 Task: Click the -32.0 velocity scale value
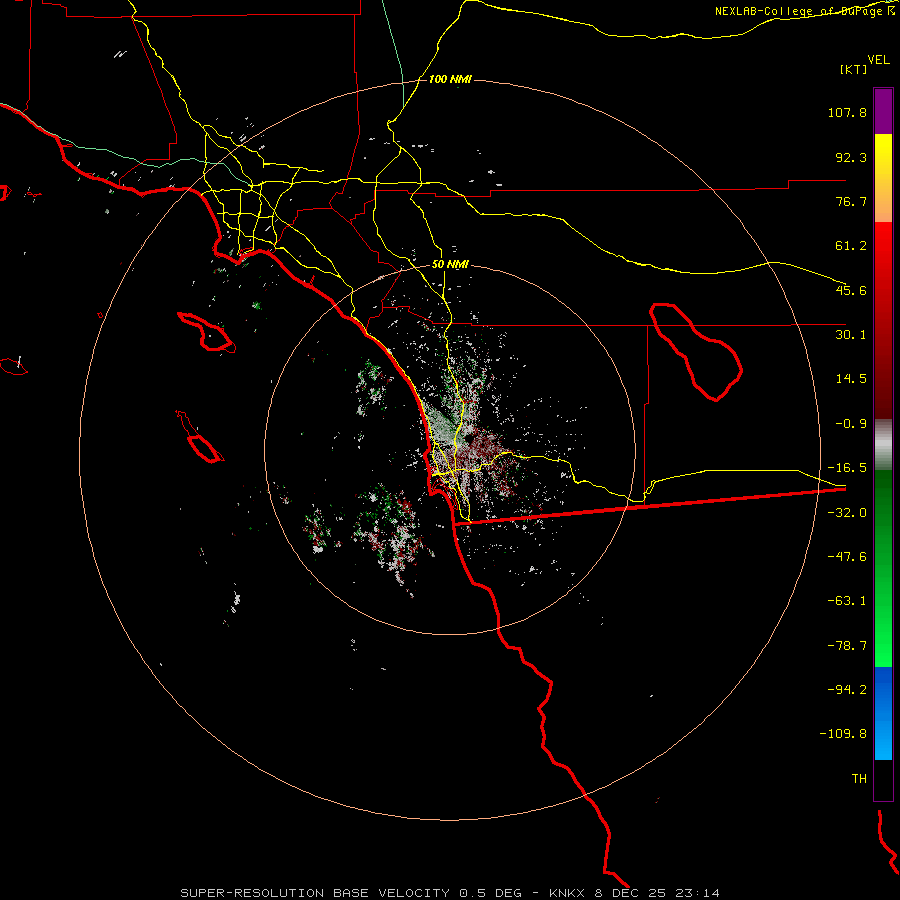click(847, 513)
